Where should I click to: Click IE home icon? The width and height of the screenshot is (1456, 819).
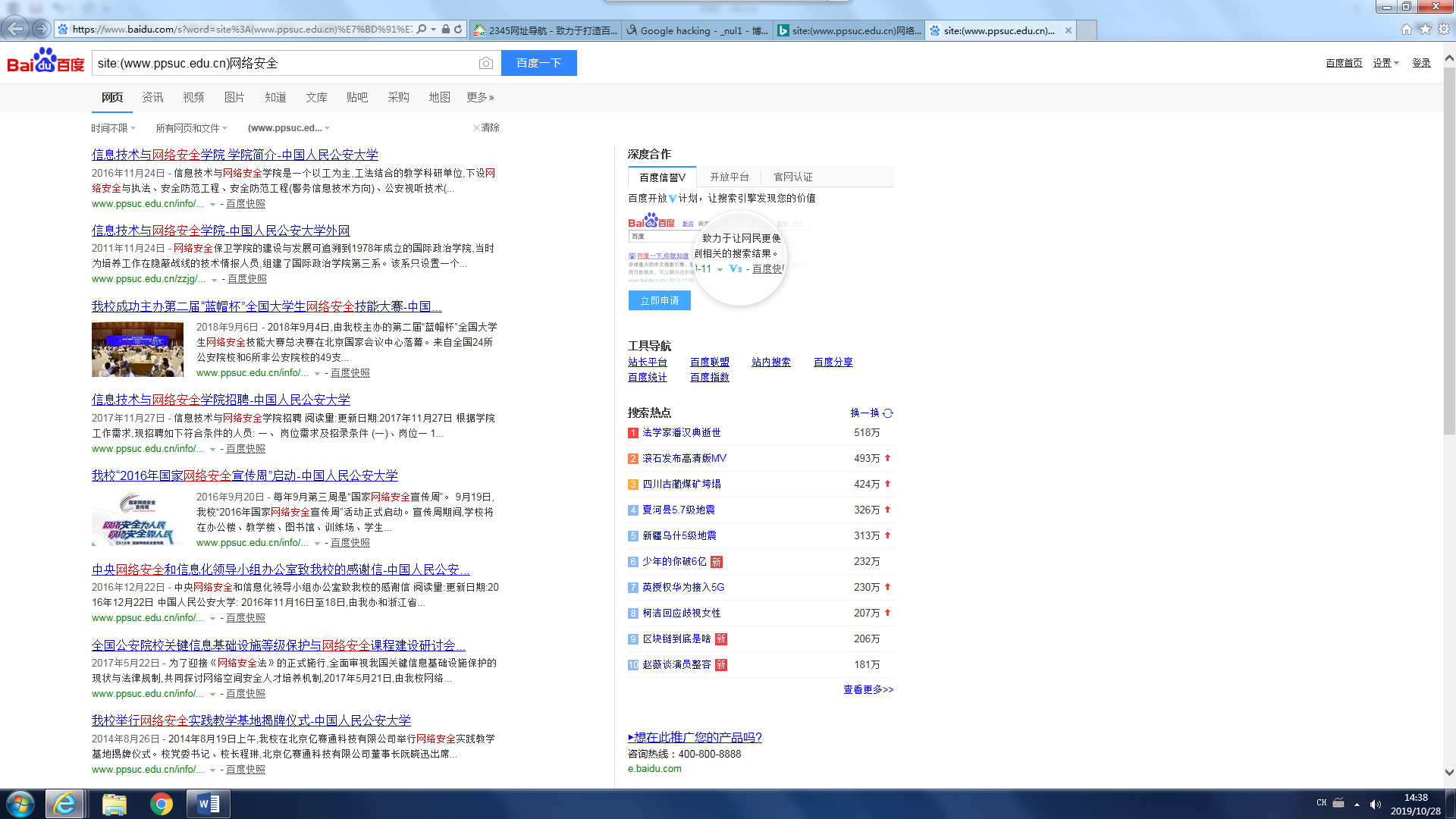tap(1407, 29)
